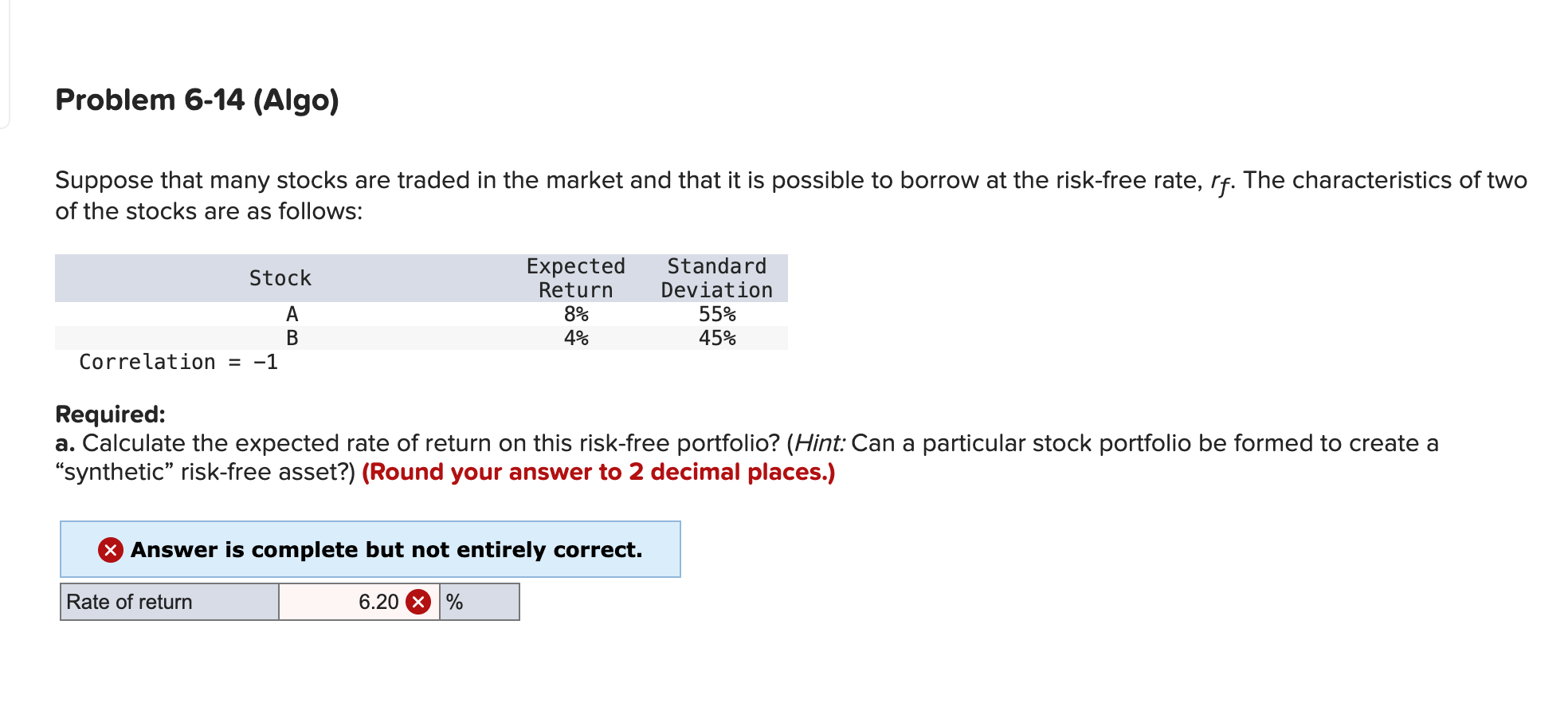Select the Correlation = -1 text
Image resolution: width=1568 pixels, height=703 pixels.
(x=179, y=363)
